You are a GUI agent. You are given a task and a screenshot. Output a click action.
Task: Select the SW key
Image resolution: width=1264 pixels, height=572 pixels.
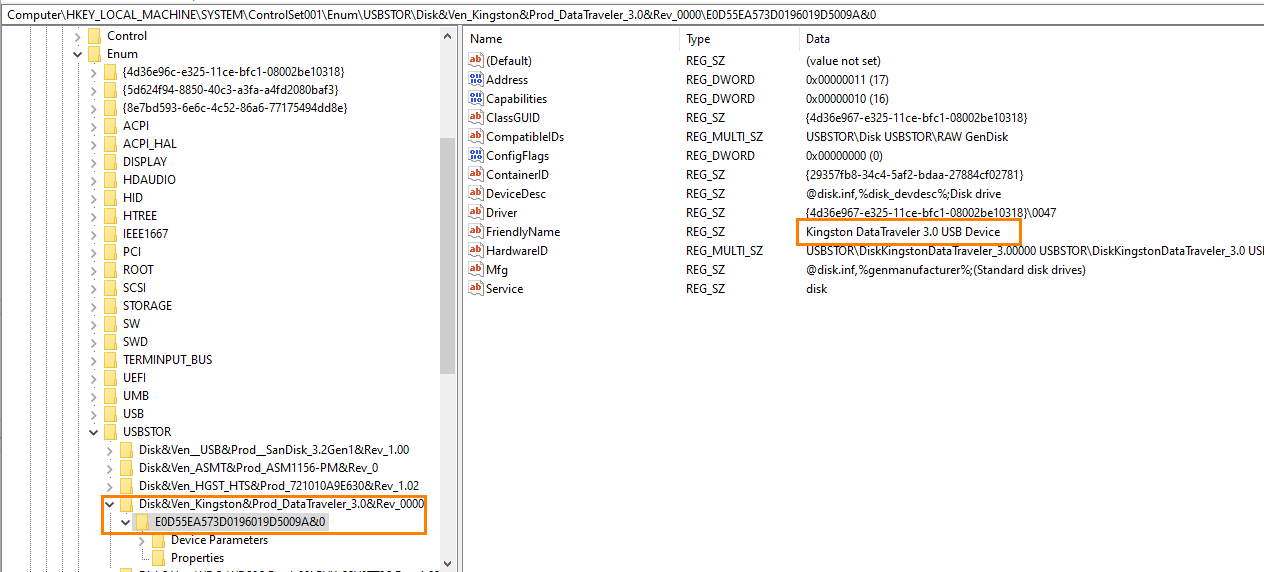(131, 324)
